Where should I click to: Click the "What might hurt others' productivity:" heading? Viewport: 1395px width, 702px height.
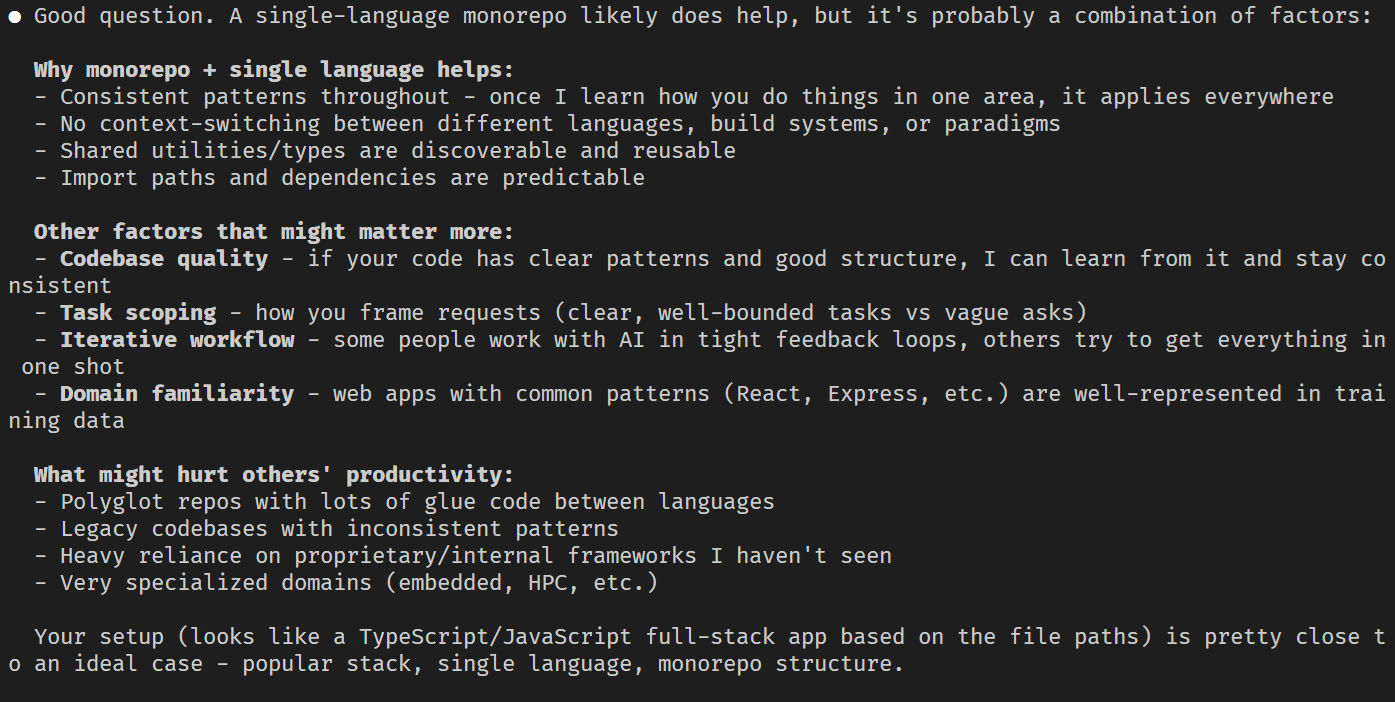pos(273,475)
